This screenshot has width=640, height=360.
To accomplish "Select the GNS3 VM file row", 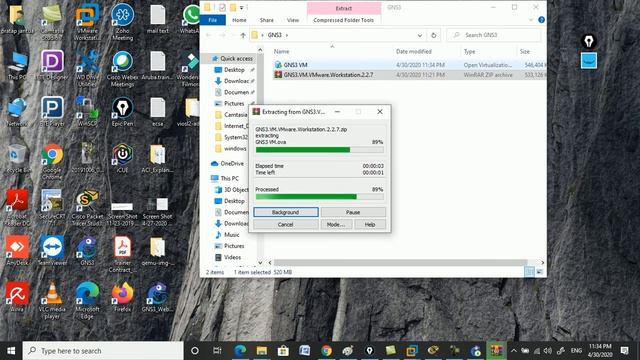I will 409,65.
